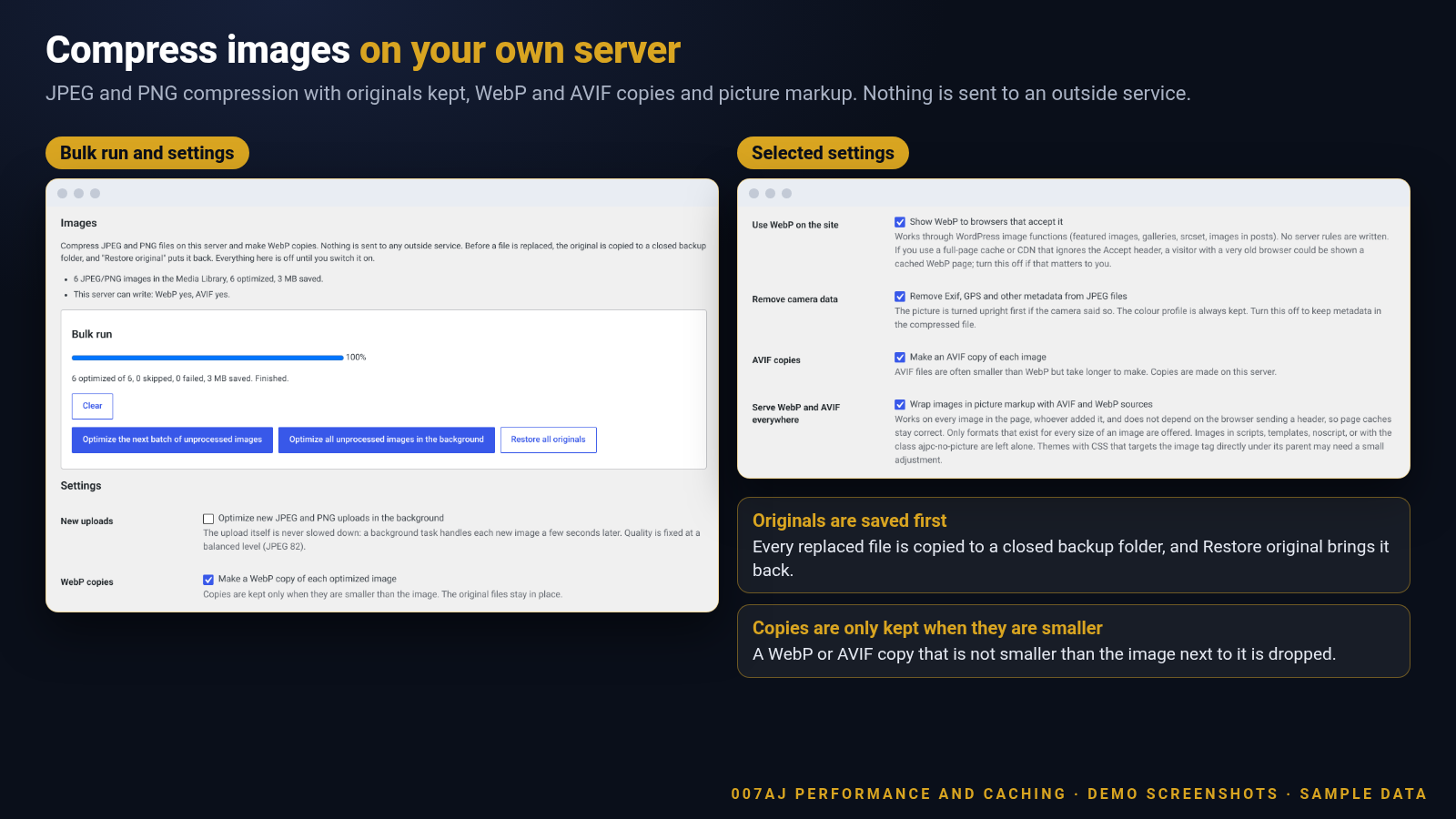Click the Clear button under Bulk run
Image resolution: width=1456 pixels, height=819 pixels.
coord(92,406)
